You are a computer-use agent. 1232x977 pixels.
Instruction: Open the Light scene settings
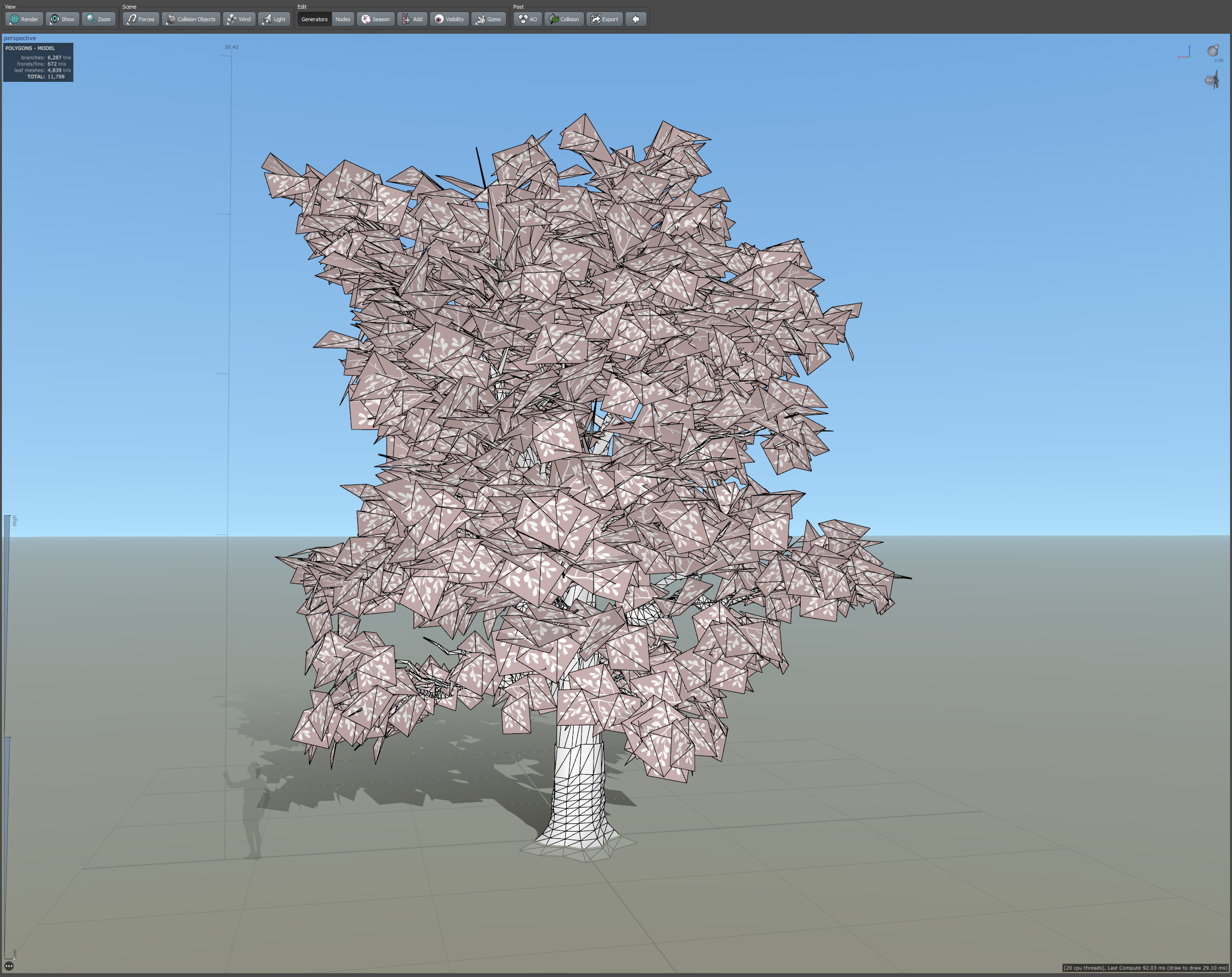click(274, 19)
